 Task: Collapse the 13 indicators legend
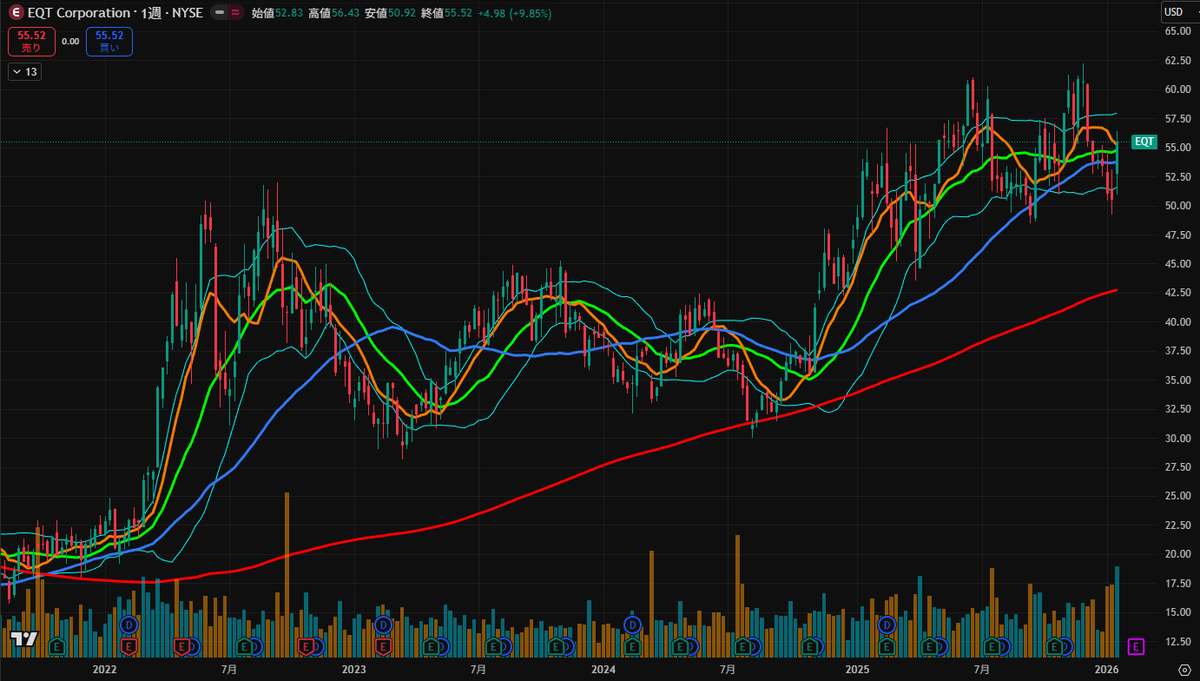pos(24,72)
